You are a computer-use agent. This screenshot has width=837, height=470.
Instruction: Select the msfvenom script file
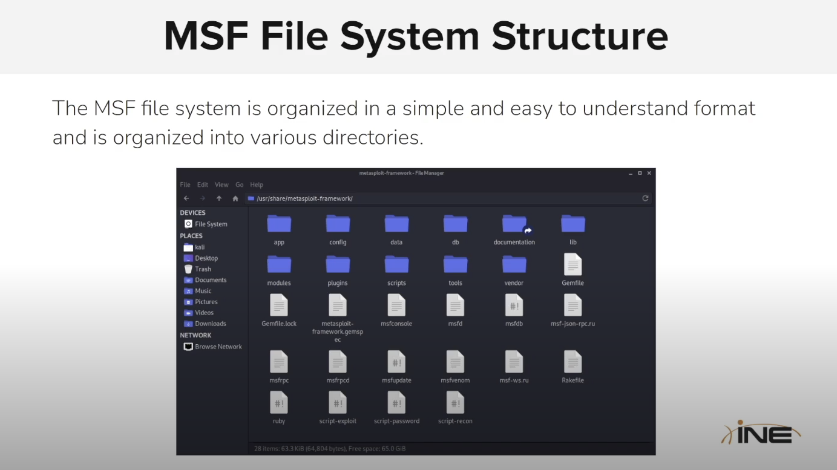(x=455, y=361)
